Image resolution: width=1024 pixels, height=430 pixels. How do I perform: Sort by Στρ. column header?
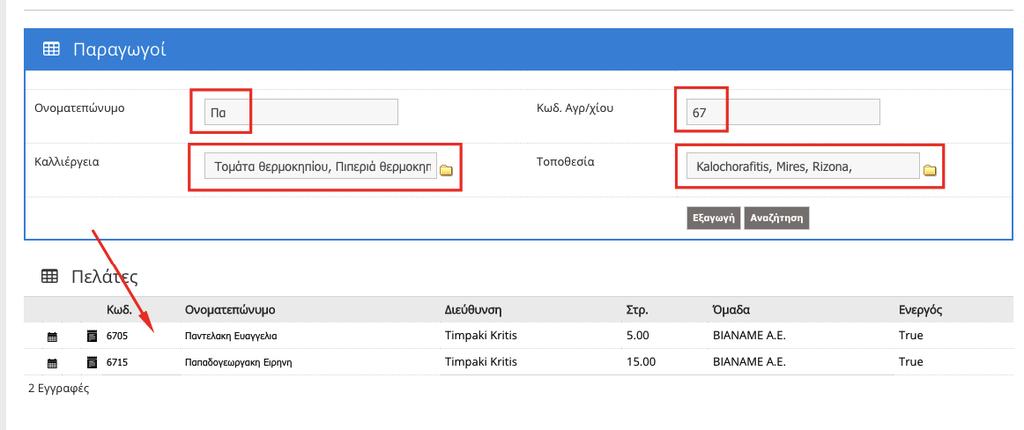[x=637, y=310]
